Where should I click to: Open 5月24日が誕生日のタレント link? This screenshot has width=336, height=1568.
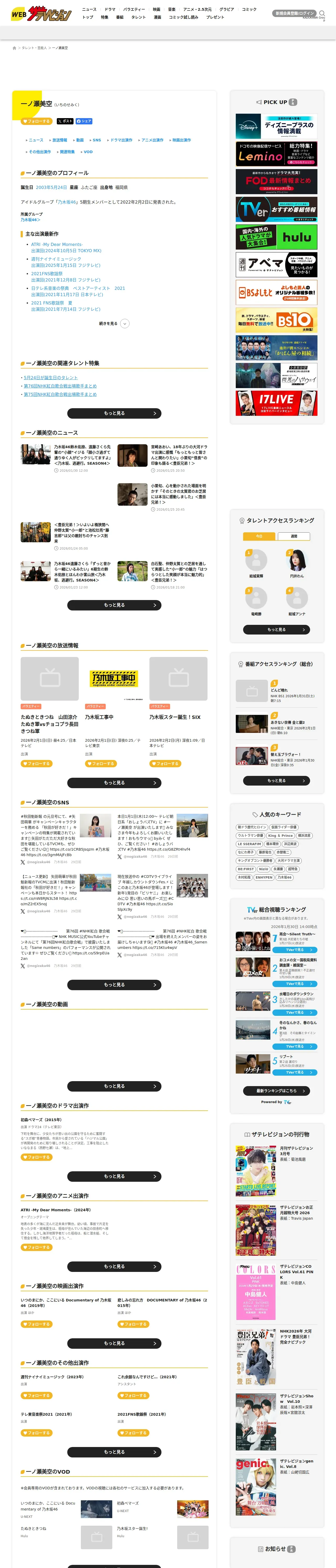[x=51, y=377]
